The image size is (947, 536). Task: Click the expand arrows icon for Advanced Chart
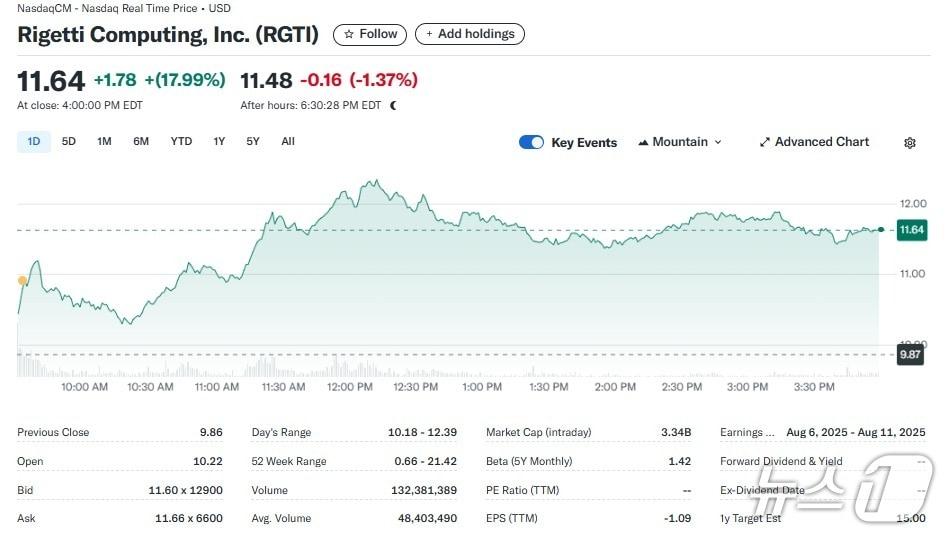tap(765, 142)
